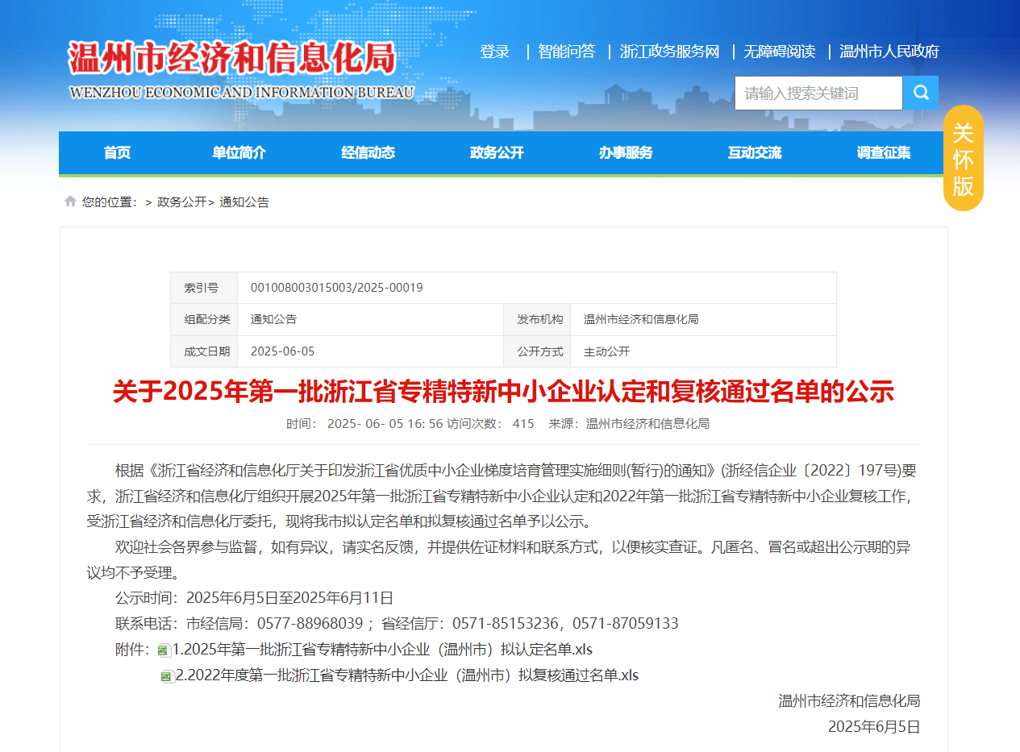Toggle the 关怀版 accessibility mode badge
Viewport: 1020px width, 752px height.
point(963,158)
